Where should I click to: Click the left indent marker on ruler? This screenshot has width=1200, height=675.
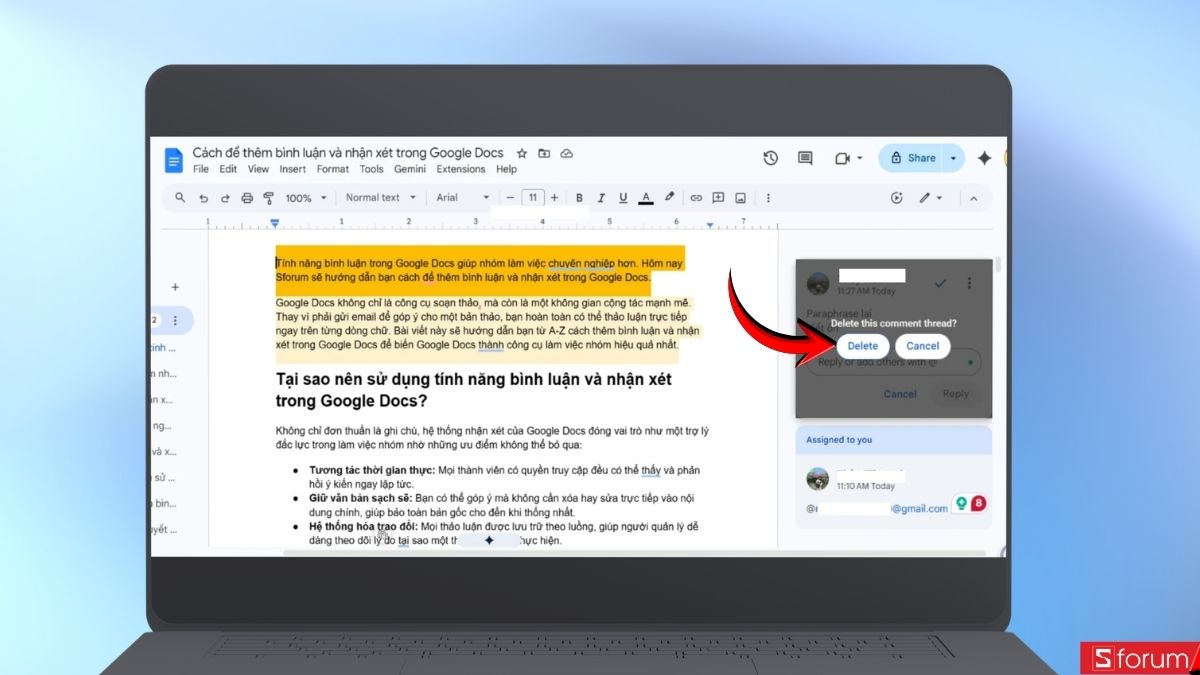click(274, 225)
